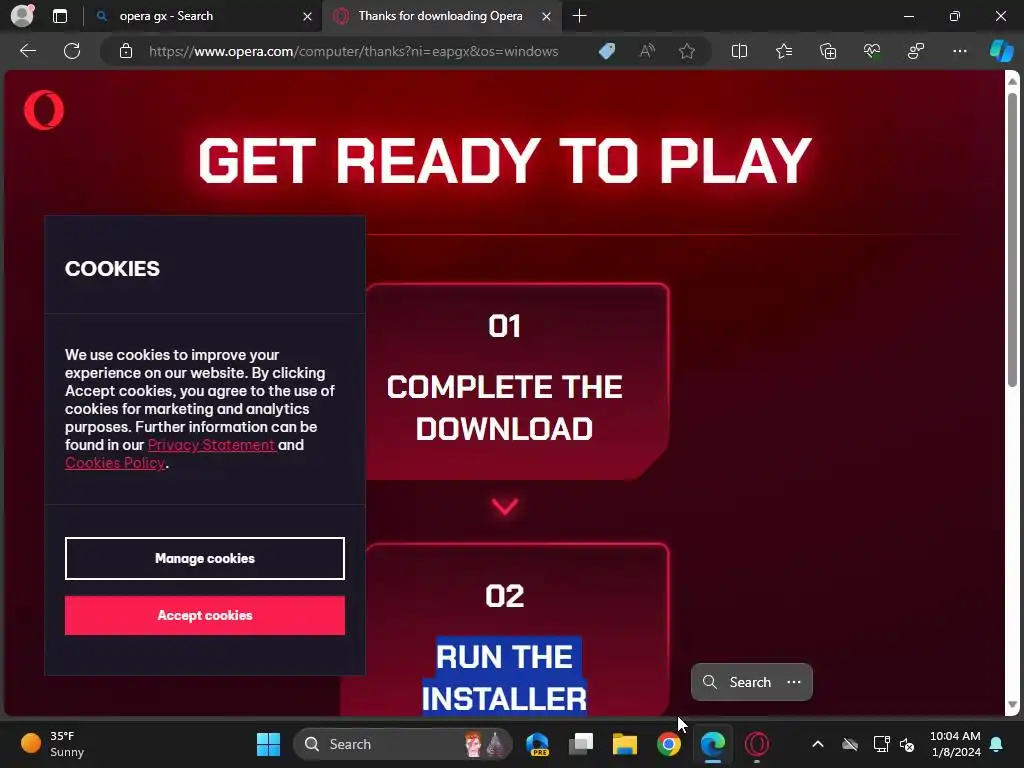Screen dimensions: 1024x768
Task: Open the browser extensions/share icon
Action: (916, 51)
